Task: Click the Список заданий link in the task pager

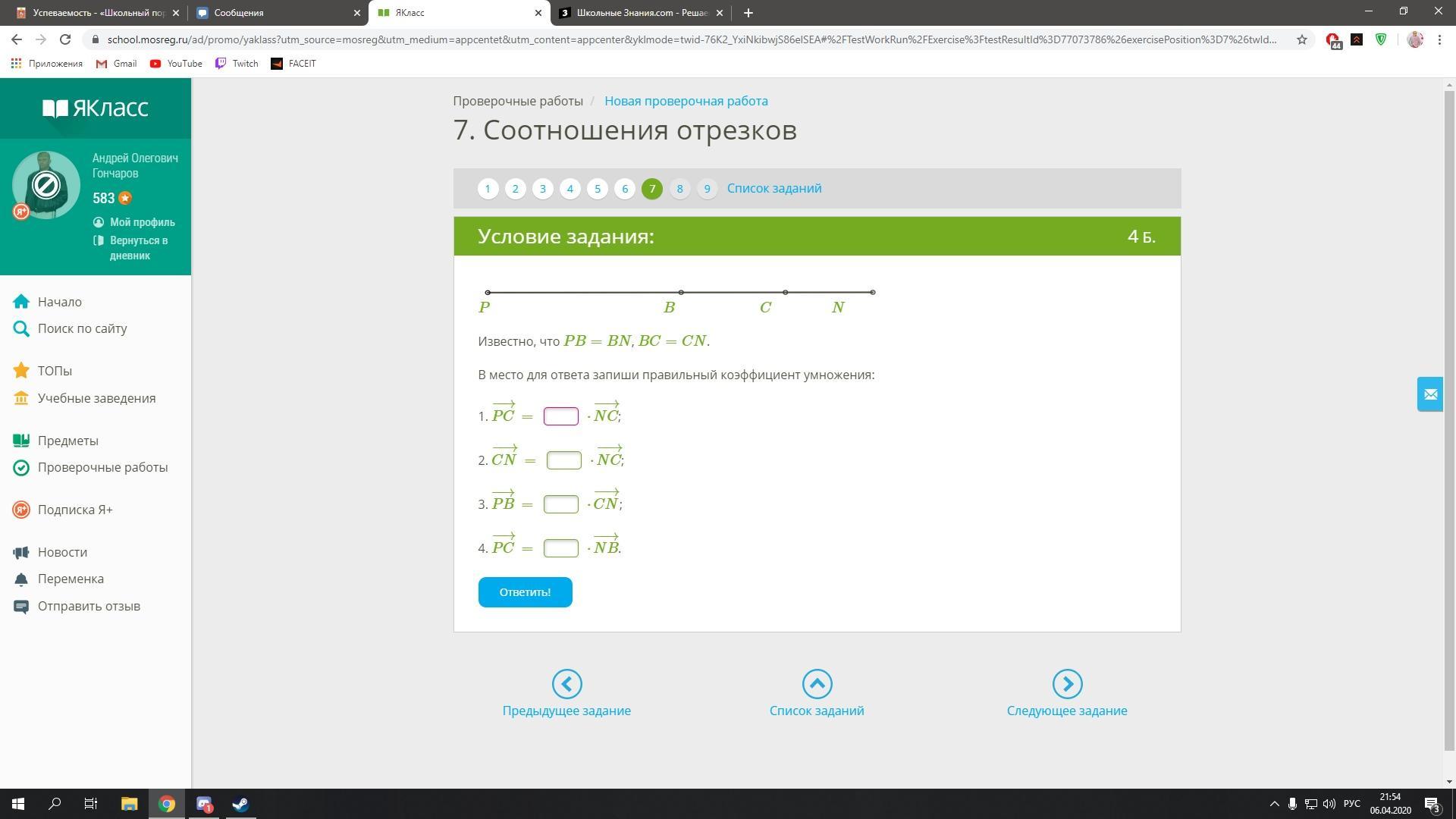Action: [x=773, y=189]
